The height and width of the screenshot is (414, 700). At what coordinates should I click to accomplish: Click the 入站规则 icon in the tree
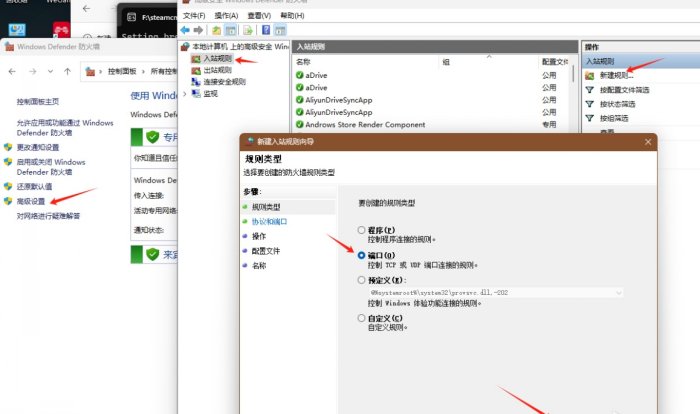(196, 59)
